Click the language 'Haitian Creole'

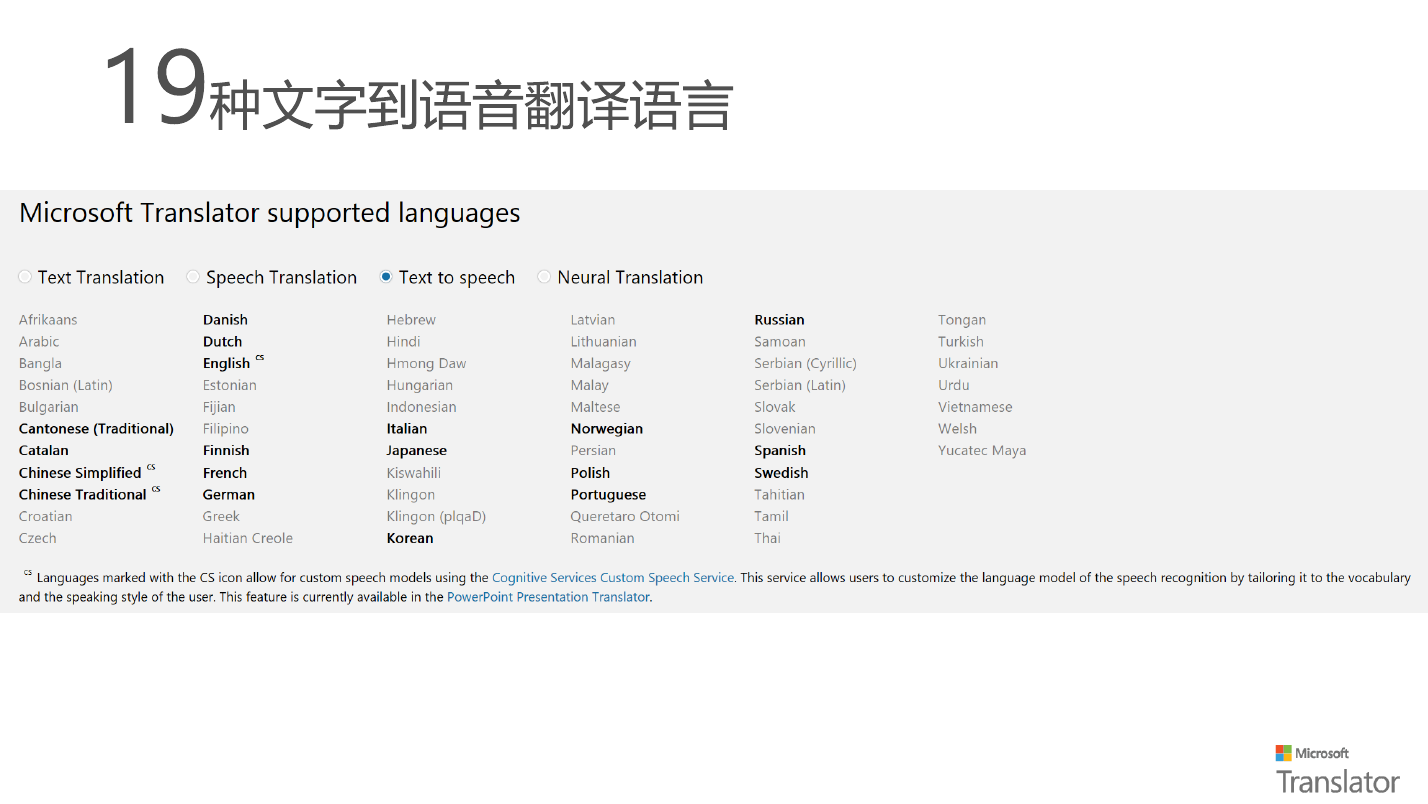coord(248,538)
